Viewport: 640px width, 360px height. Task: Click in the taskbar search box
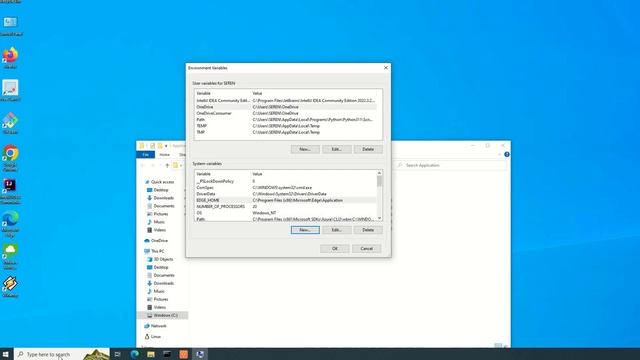[x=62, y=354]
